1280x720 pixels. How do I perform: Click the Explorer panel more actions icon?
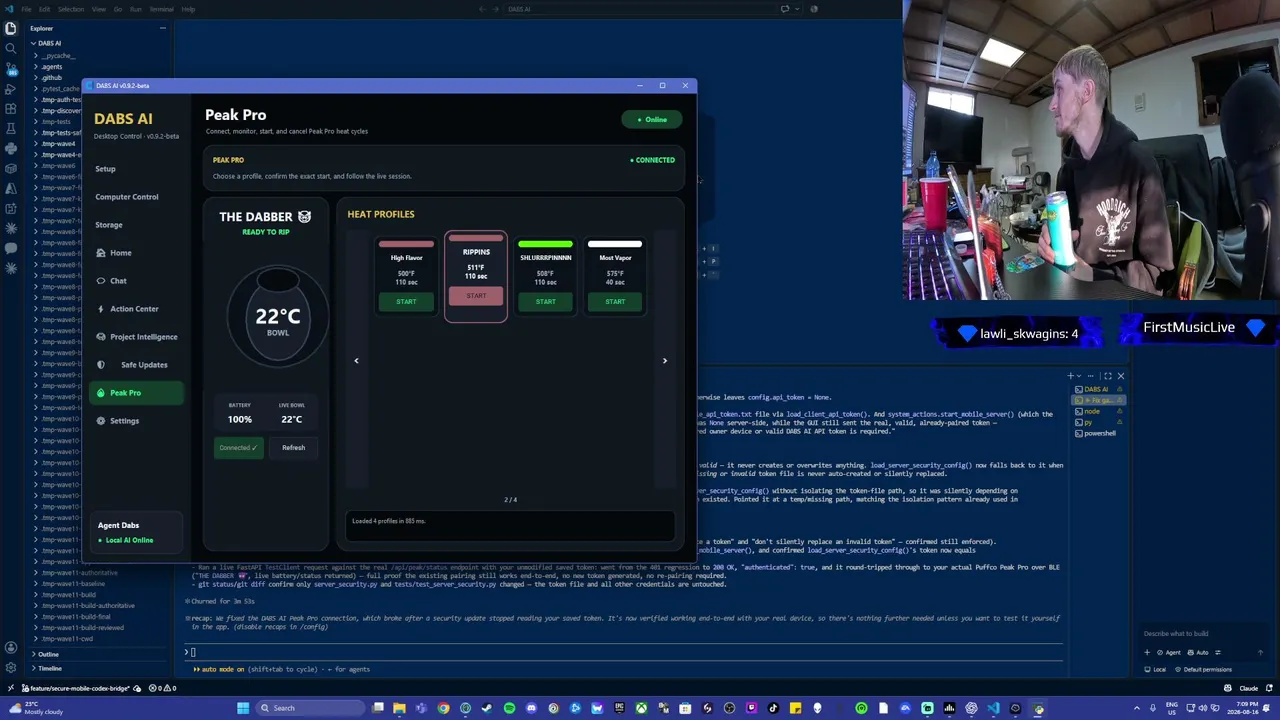tap(162, 28)
